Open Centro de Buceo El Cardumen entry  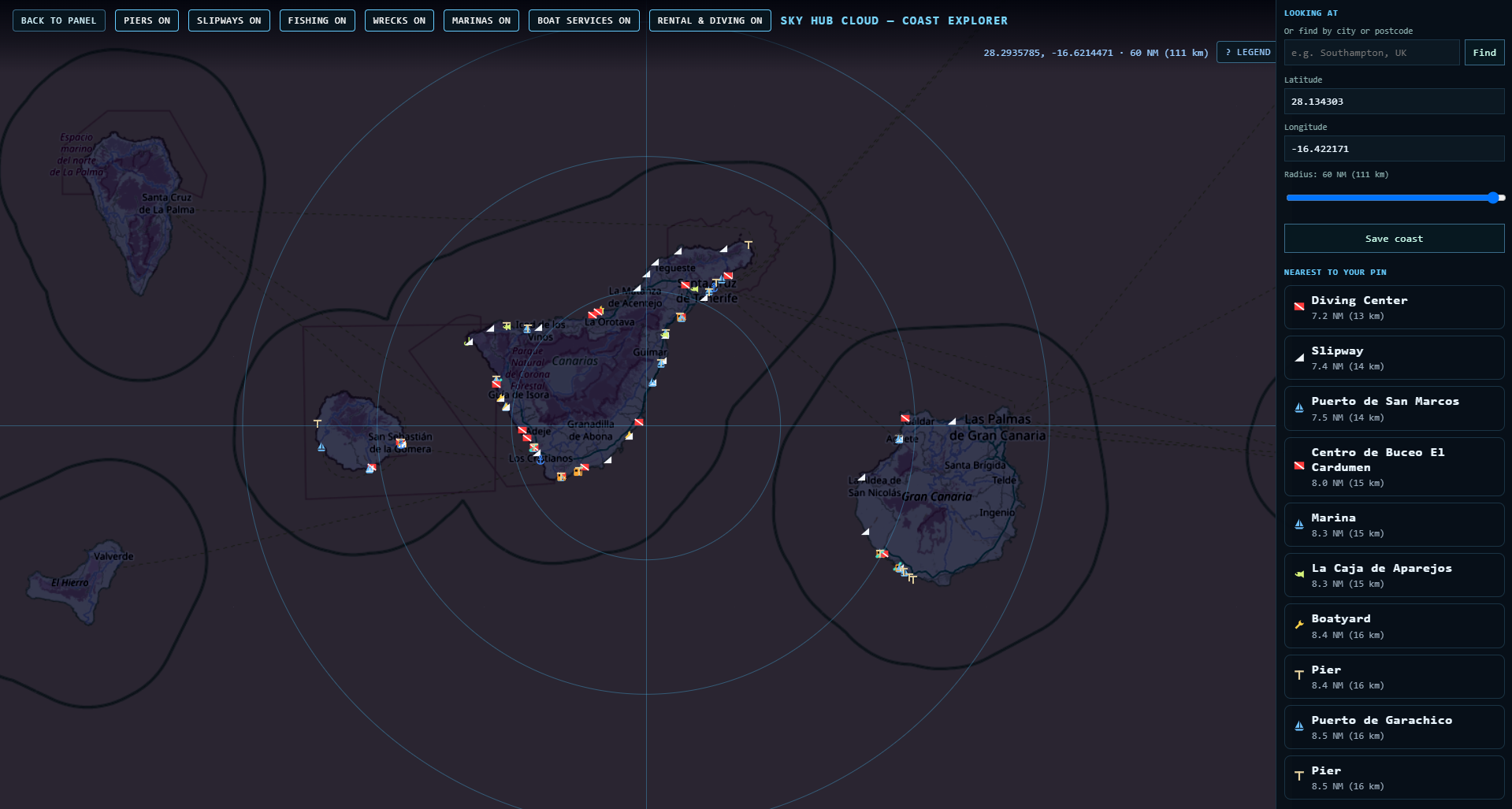click(x=1394, y=466)
